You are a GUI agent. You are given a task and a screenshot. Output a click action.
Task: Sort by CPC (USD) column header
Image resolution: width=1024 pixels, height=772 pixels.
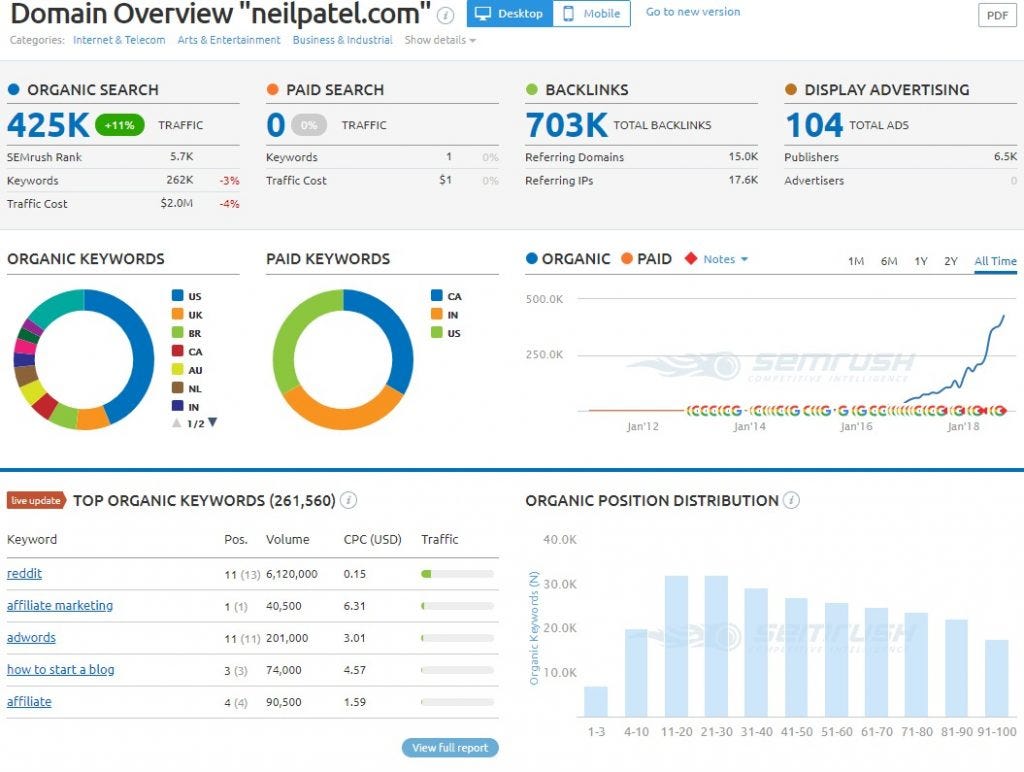[372, 539]
